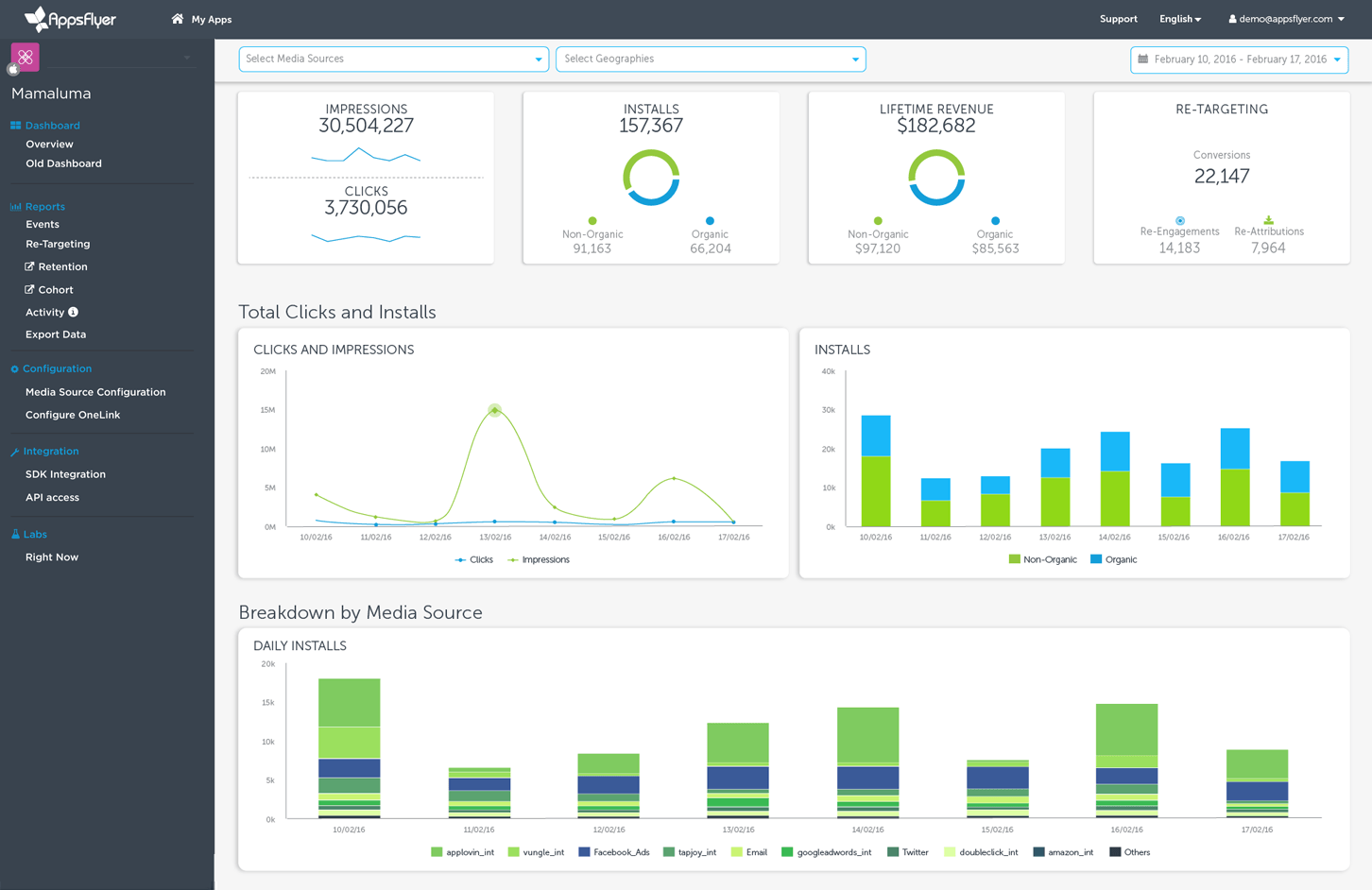Image resolution: width=1372 pixels, height=890 pixels.
Task: Click the Retention external link icon
Action: (x=29, y=266)
